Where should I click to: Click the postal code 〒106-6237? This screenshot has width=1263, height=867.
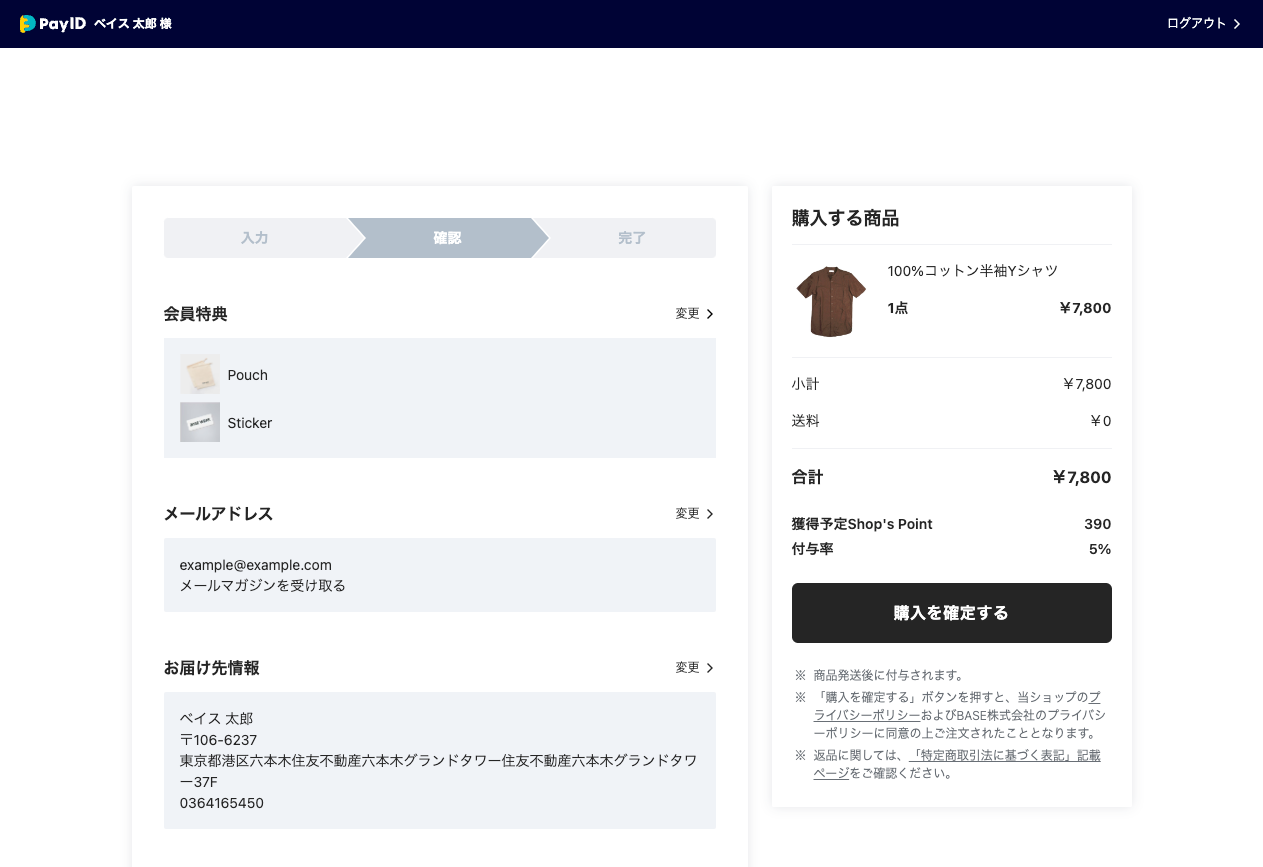point(219,740)
